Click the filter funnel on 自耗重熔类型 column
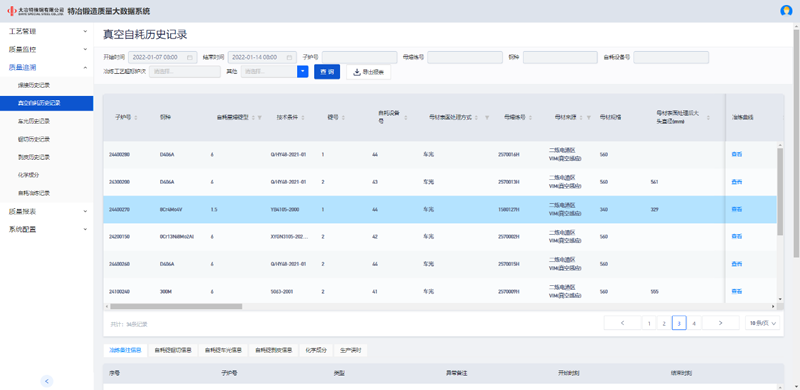 260,117
